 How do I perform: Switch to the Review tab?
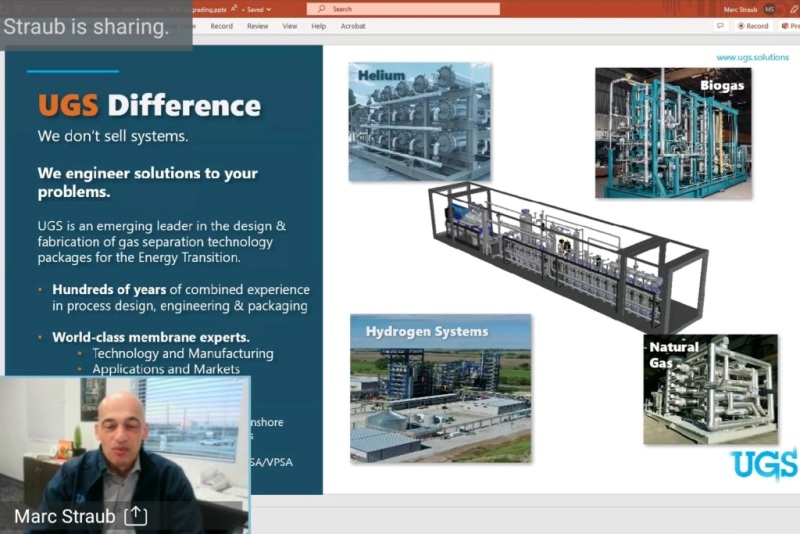point(257,26)
